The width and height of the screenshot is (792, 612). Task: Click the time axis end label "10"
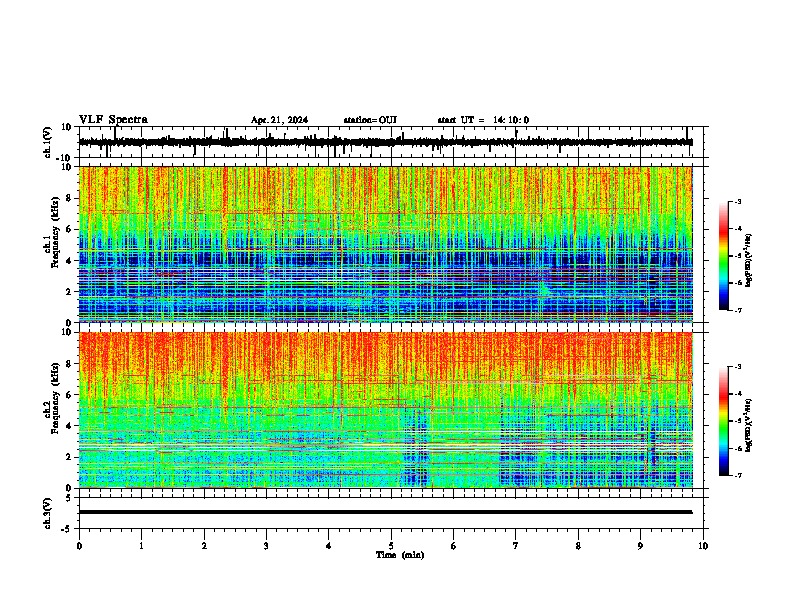pos(703,546)
